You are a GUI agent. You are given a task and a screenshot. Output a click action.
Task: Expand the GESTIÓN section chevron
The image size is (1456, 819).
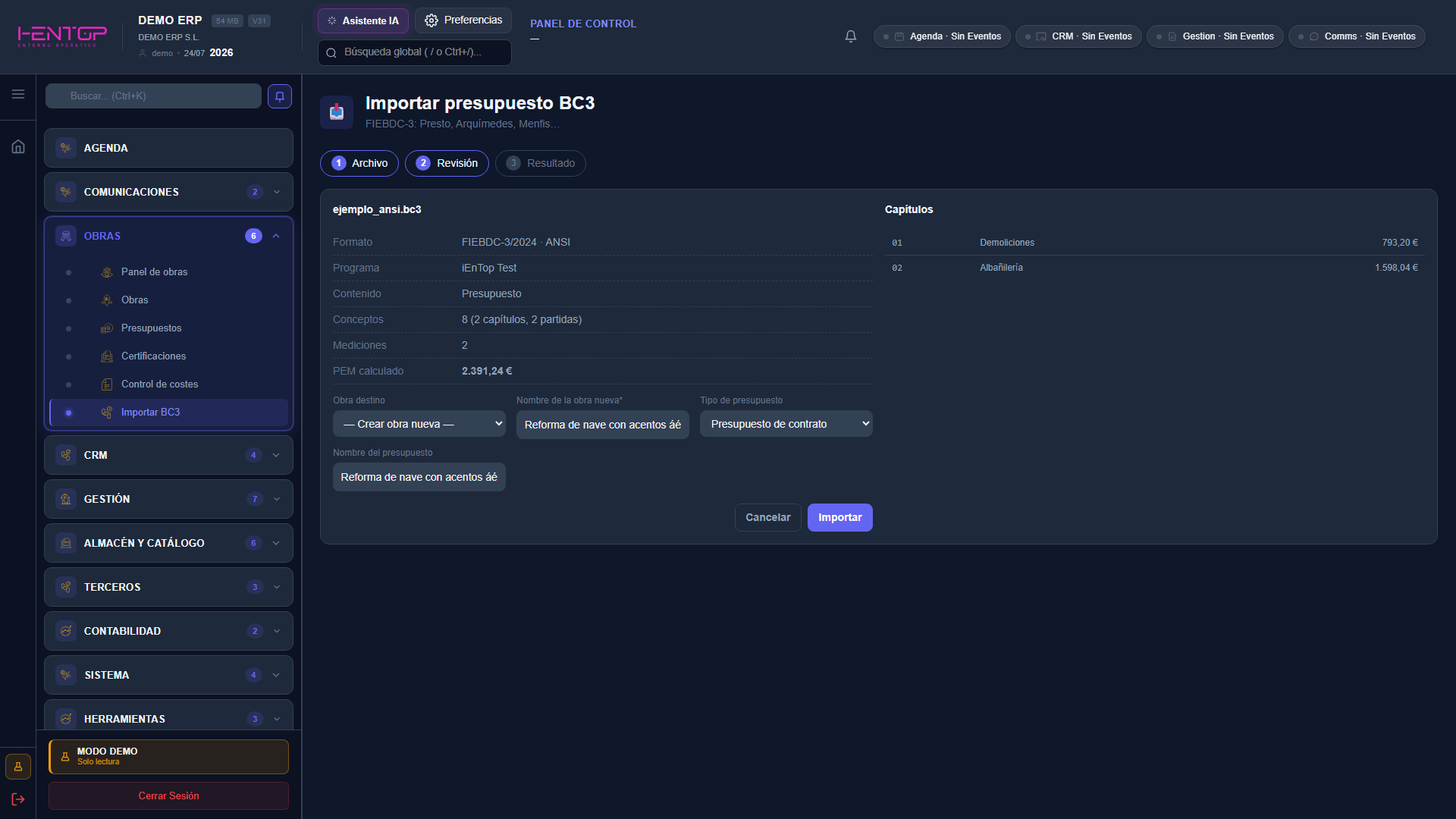click(x=277, y=499)
